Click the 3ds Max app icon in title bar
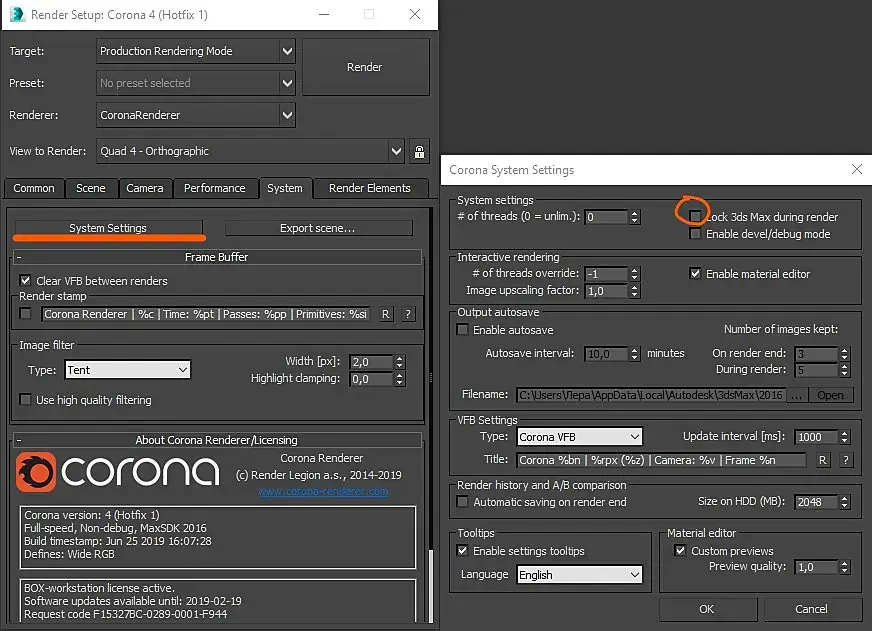Image resolution: width=872 pixels, height=631 pixels. [x=17, y=14]
